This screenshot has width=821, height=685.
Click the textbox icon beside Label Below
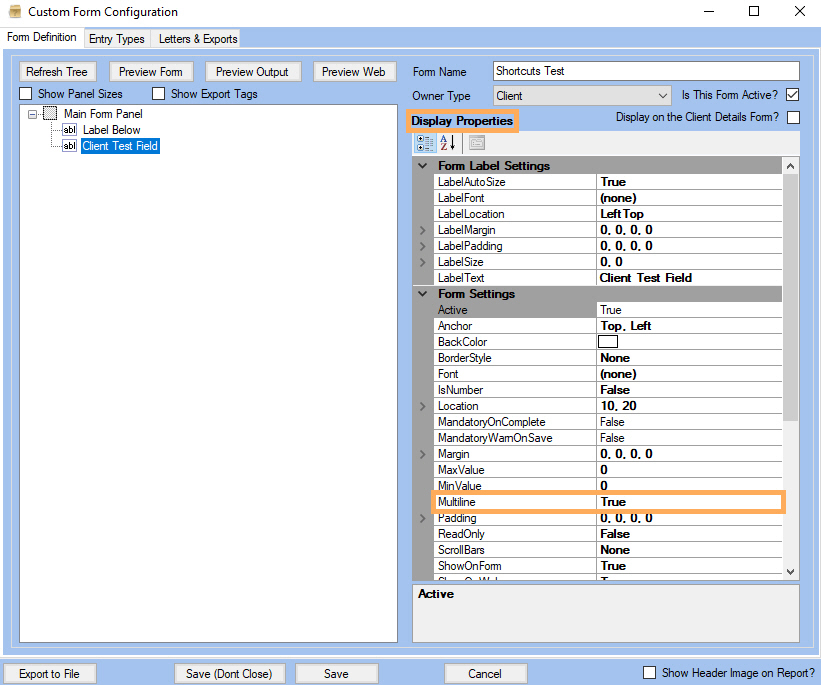point(68,129)
